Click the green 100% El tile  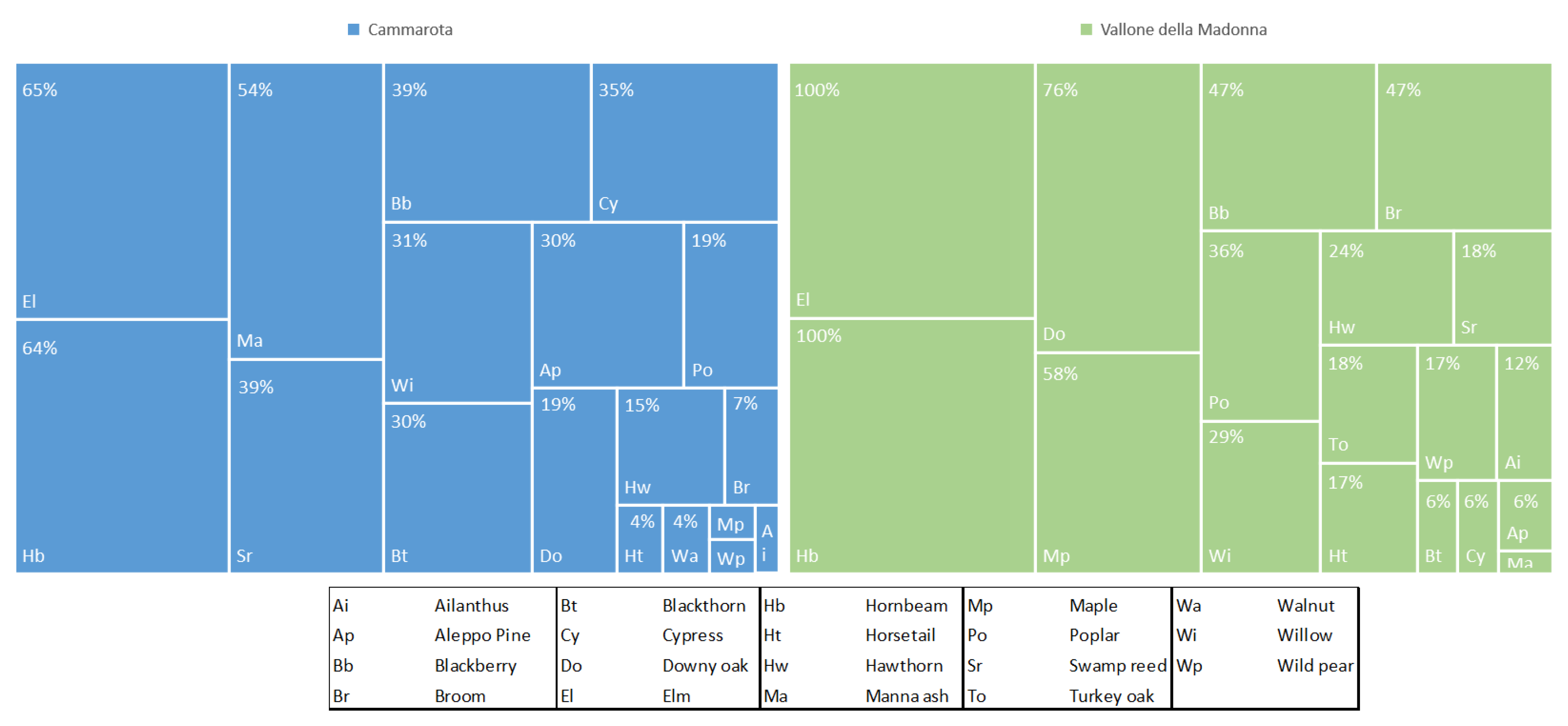tap(911, 190)
